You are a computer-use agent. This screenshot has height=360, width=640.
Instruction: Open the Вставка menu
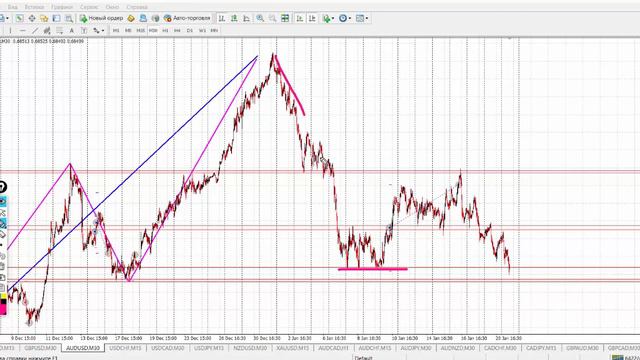(x=34, y=7)
